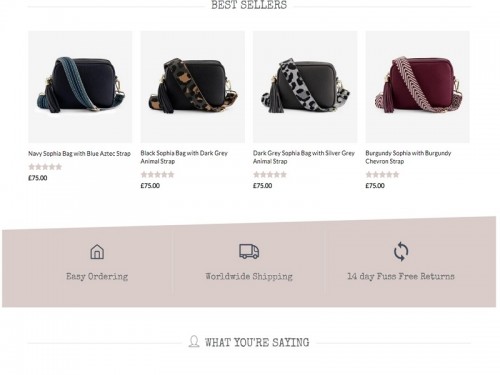Open Black Sophia Bag with animal strap image
Image resolution: width=500 pixels, height=375 pixels.
tap(192, 87)
